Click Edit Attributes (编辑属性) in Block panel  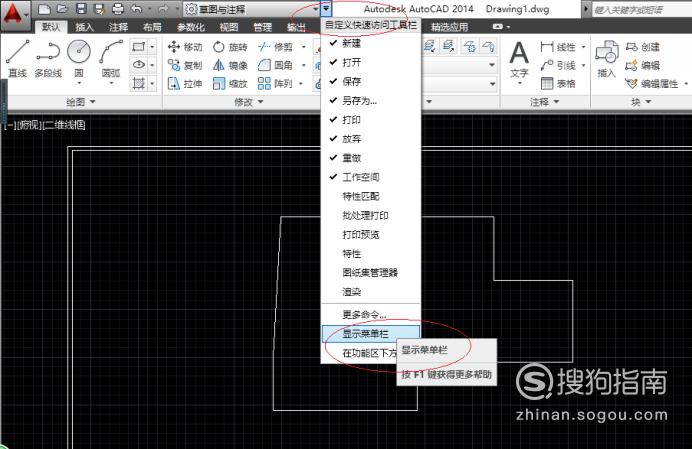pyautogui.click(x=652, y=83)
